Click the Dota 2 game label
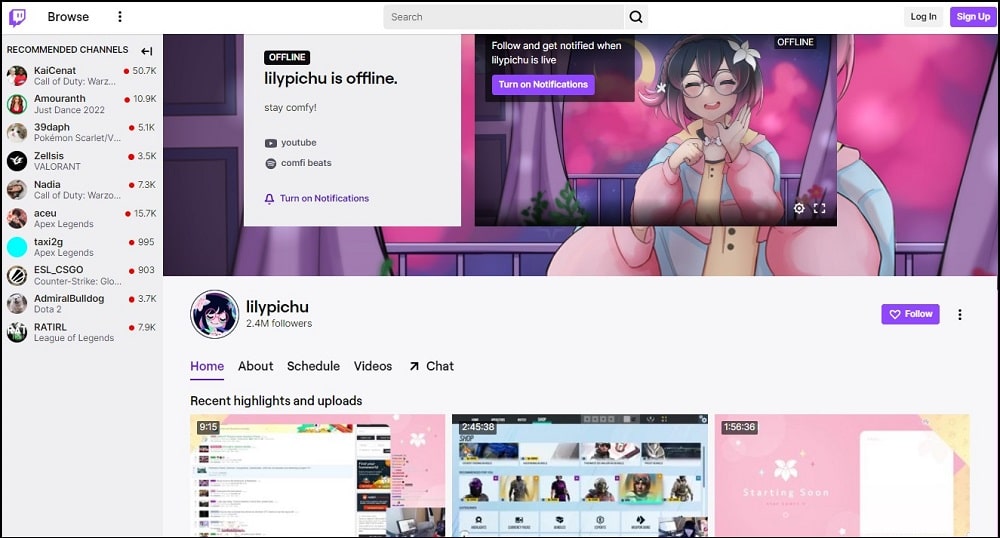This screenshot has height=538, width=1000. 48,310
